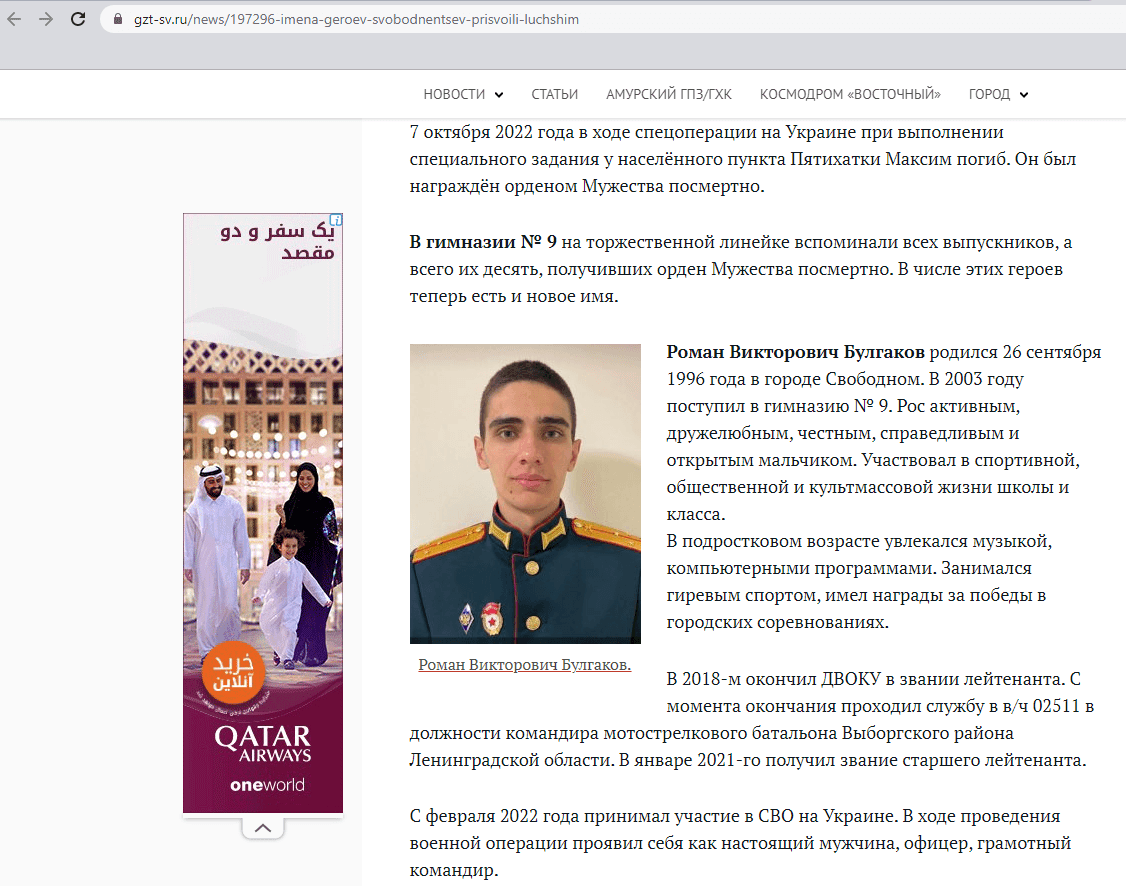Click the Qatar Airways logo
Image resolution: width=1126 pixels, height=886 pixels.
click(262, 743)
